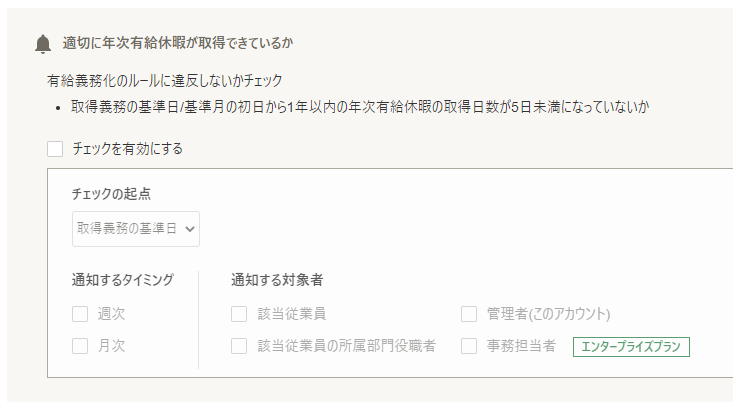
Task: Click the 管理者(このアカウント) label text
Action: tap(548, 314)
